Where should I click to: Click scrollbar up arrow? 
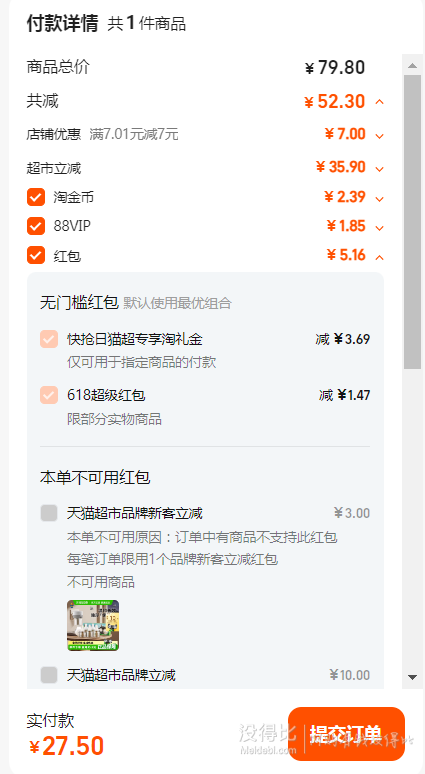(412, 65)
